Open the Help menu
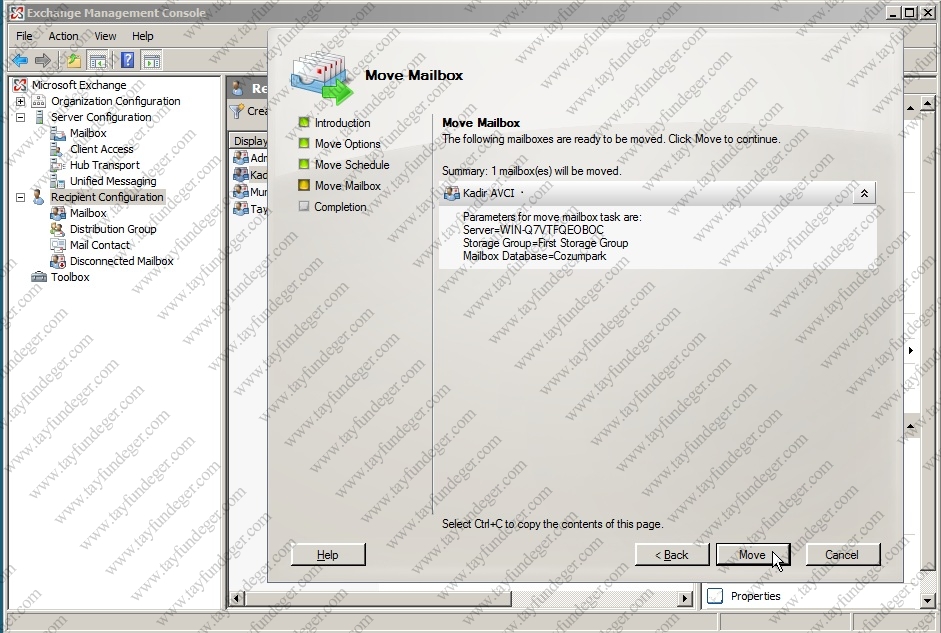Screen dimensions: 941x633 click(x=142, y=36)
